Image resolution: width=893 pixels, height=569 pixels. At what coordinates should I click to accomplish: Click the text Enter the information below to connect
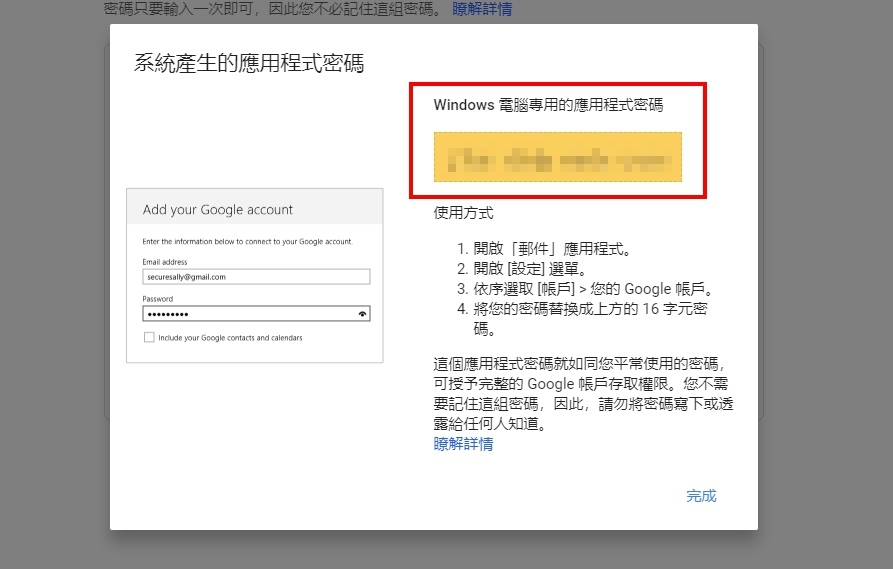pyautogui.click(x=247, y=241)
